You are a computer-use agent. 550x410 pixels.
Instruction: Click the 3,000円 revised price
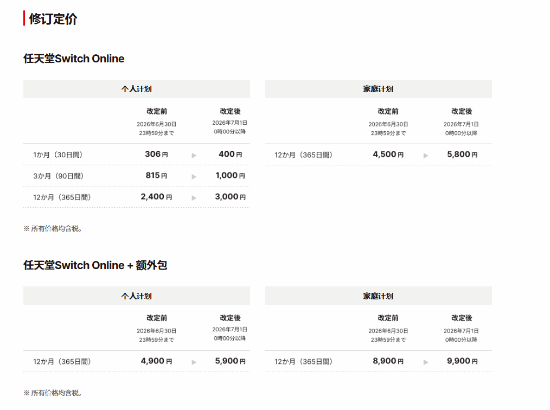pyautogui.click(x=230, y=196)
